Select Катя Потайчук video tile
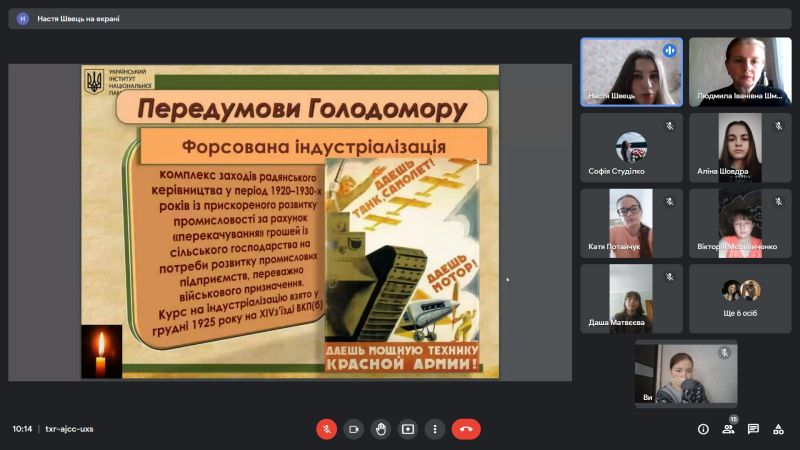 pos(631,223)
